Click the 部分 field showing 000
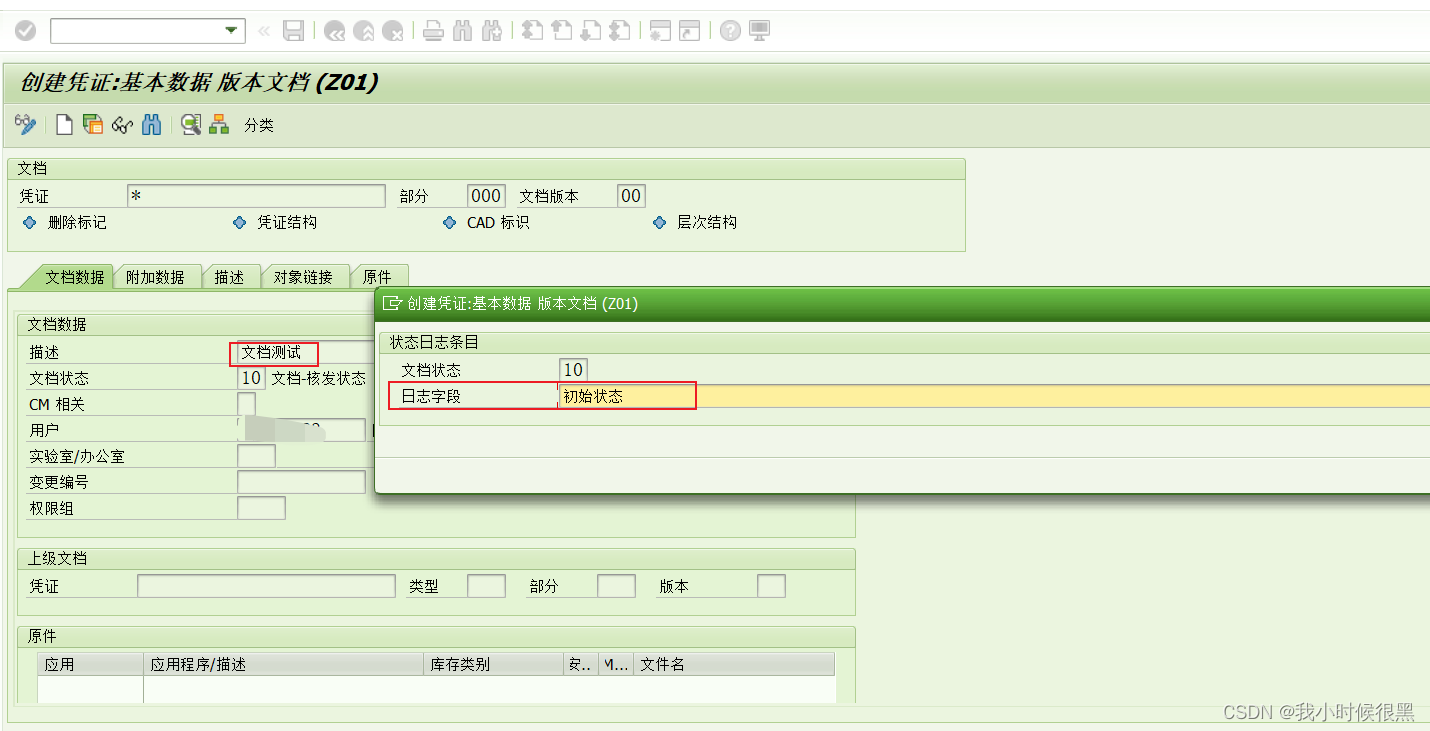The image size is (1430, 731). click(x=486, y=196)
